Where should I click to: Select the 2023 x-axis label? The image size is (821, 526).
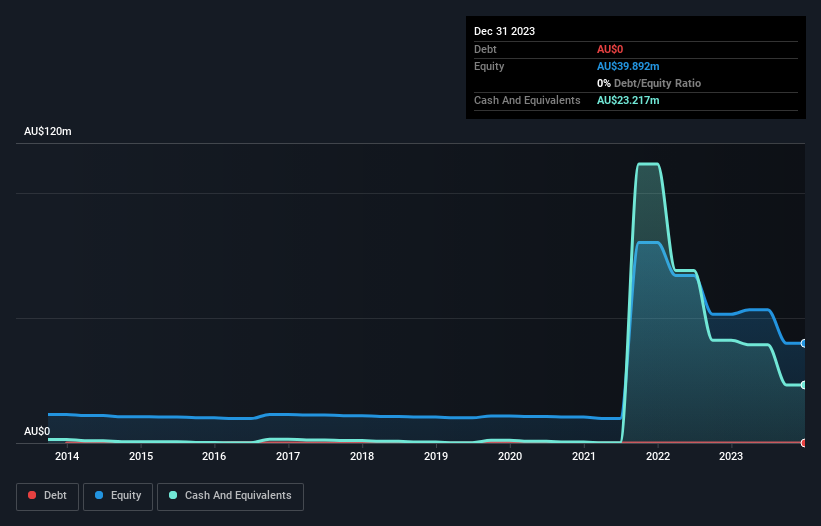tap(731, 456)
